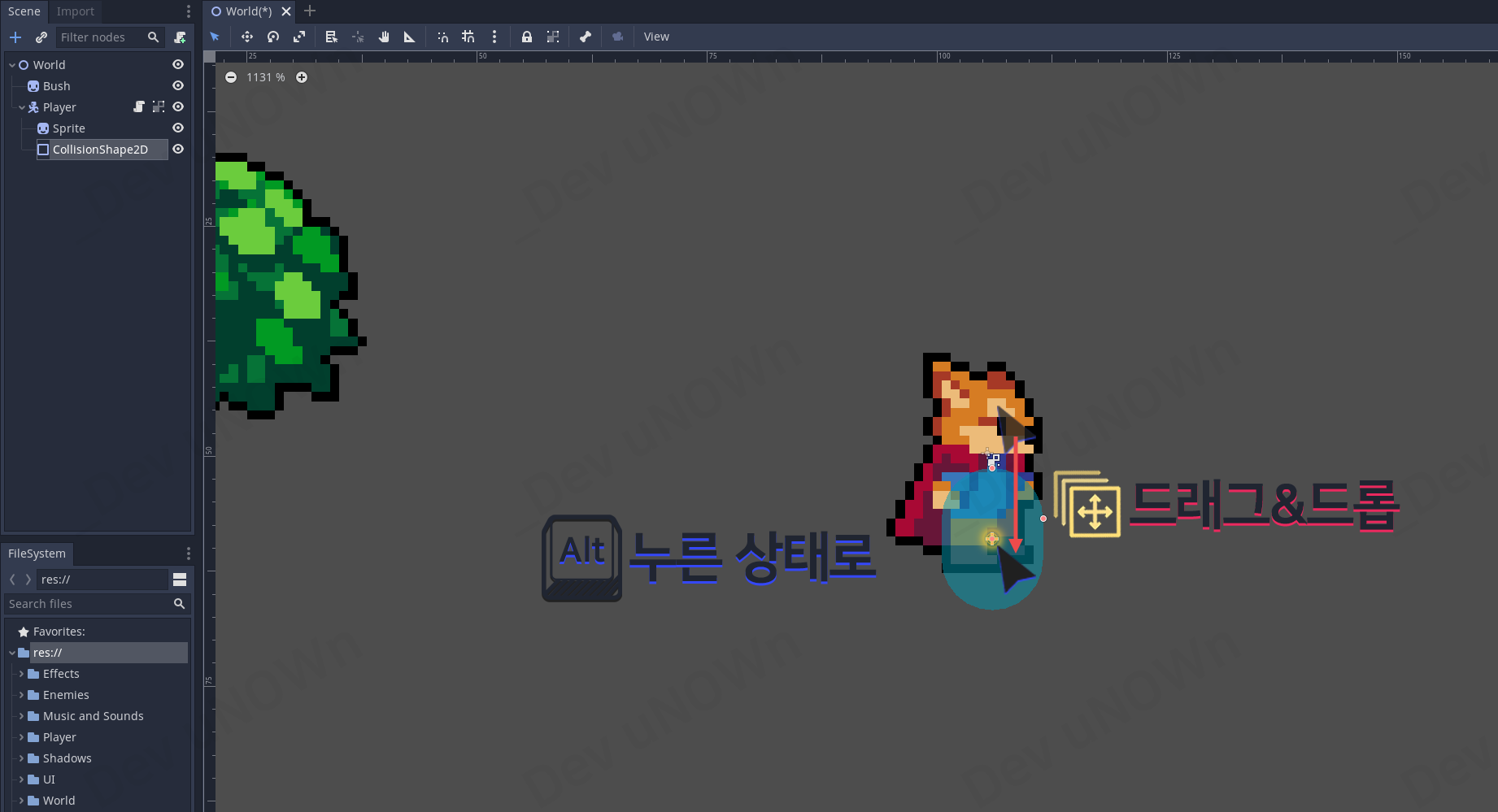This screenshot has width=1498, height=812.
Task: Click the res:// path field
Action: pos(102,580)
